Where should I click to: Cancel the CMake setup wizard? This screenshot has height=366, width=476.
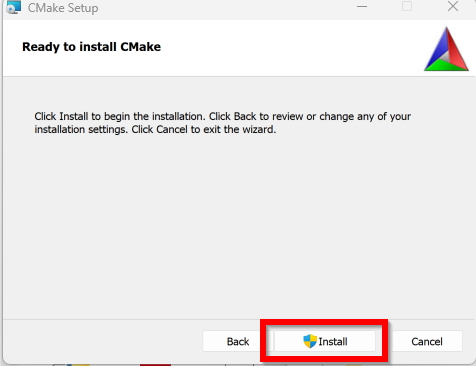(427, 341)
